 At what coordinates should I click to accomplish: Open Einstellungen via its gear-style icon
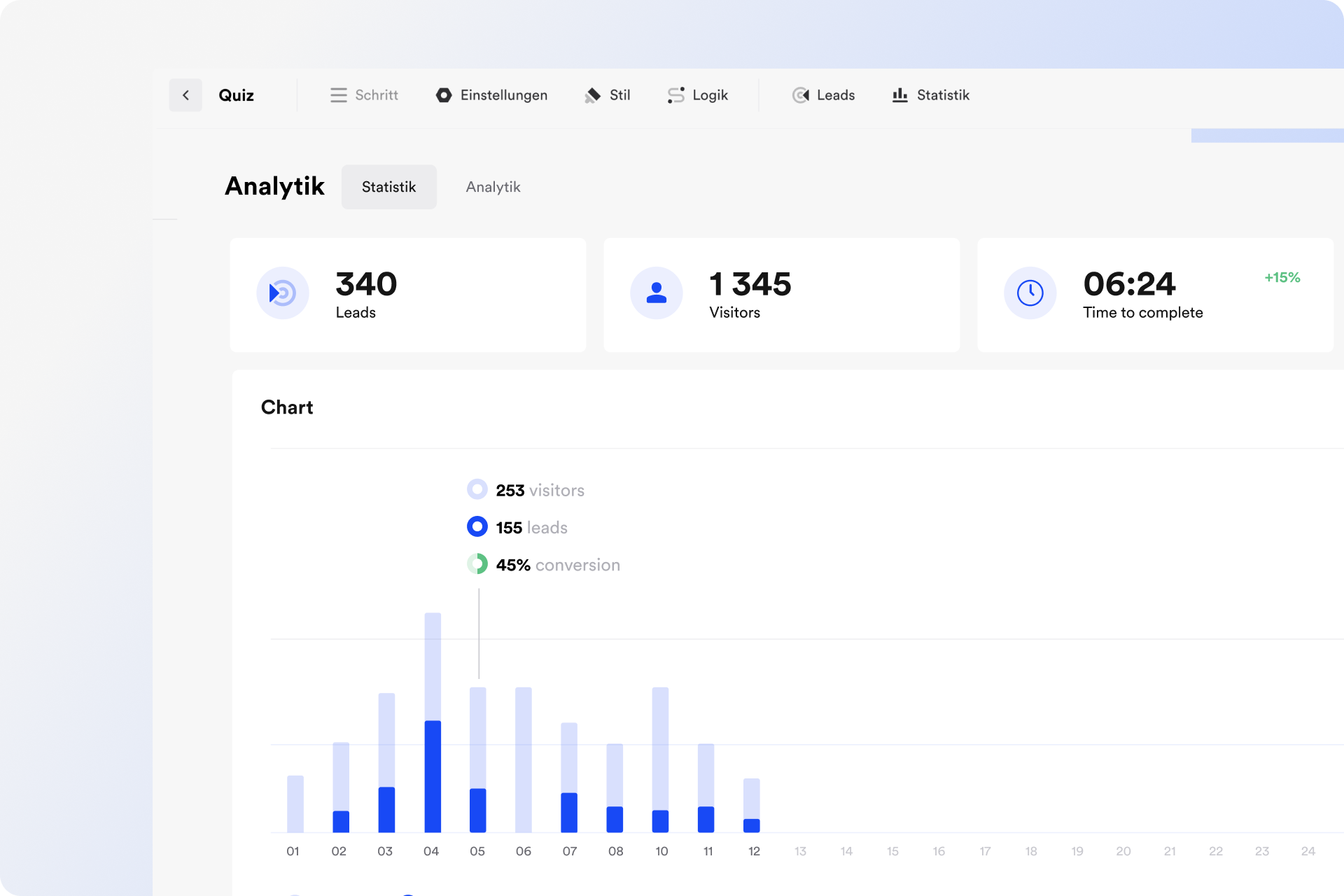[x=444, y=95]
